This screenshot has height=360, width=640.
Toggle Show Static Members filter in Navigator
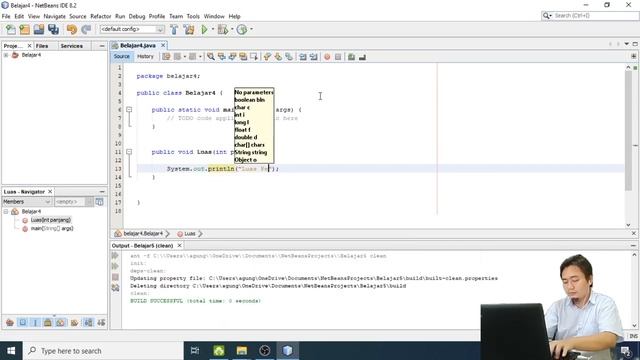35,323
